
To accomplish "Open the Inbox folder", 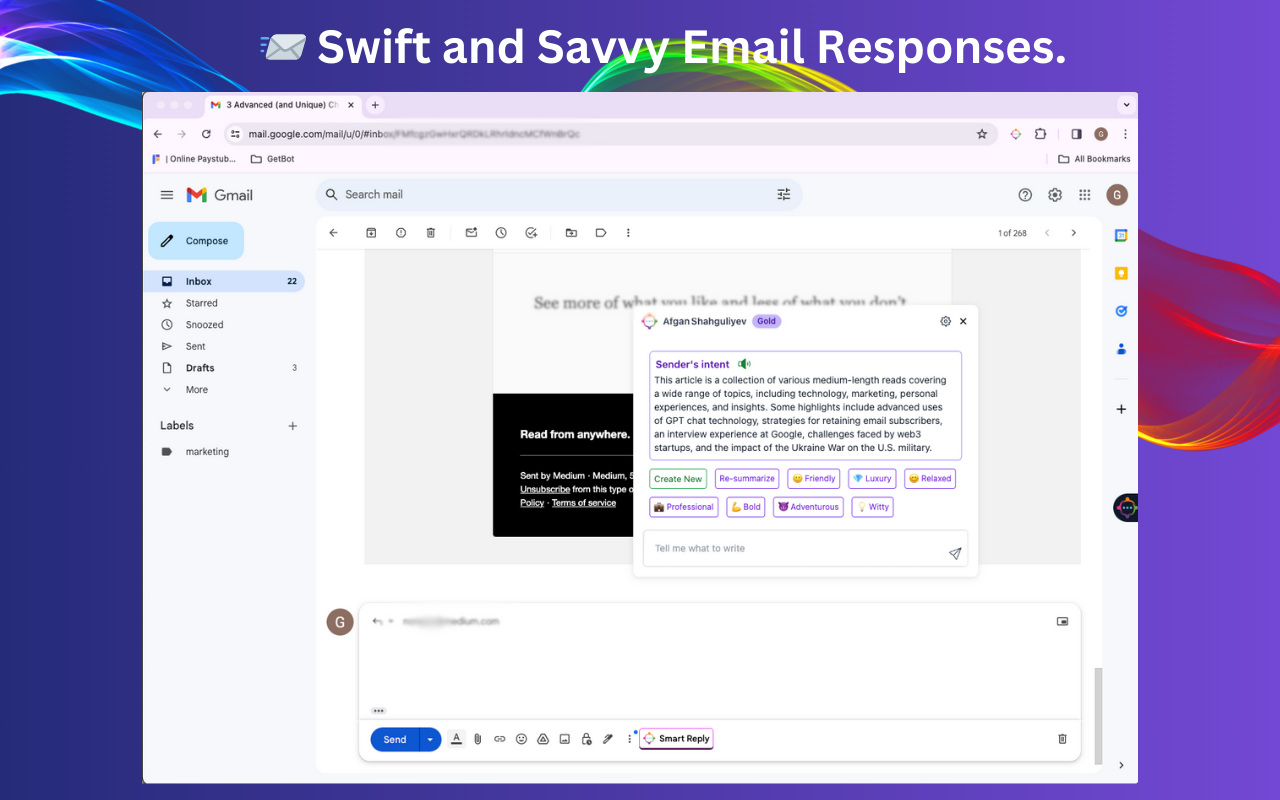I will pyautogui.click(x=224, y=282).
